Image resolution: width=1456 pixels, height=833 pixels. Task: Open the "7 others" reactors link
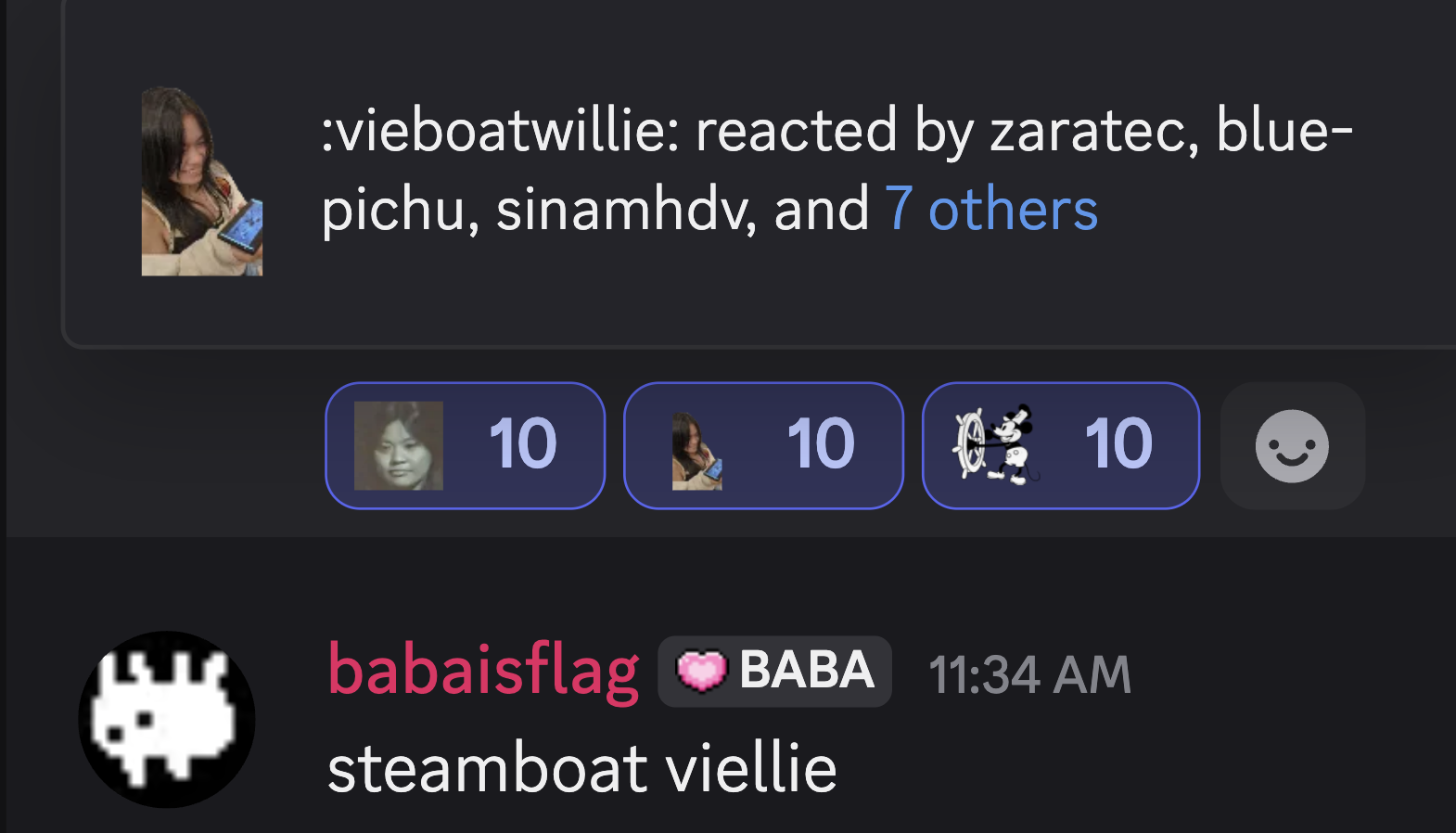(990, 209)
